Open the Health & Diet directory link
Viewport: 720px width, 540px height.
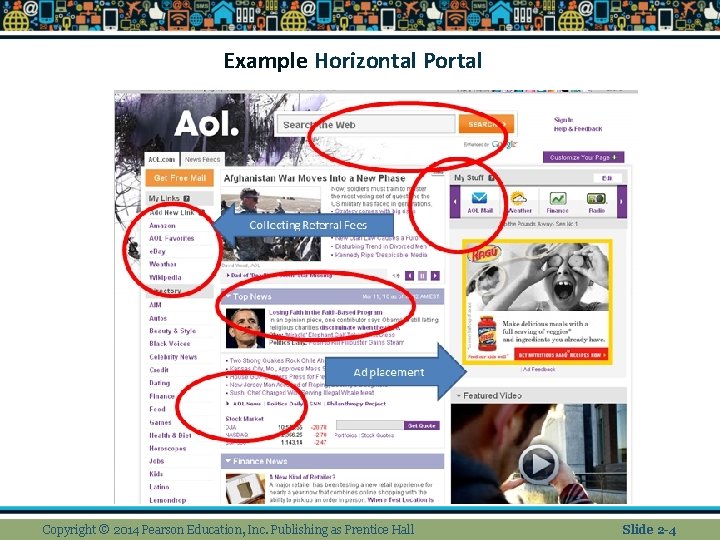coord(170,435)
